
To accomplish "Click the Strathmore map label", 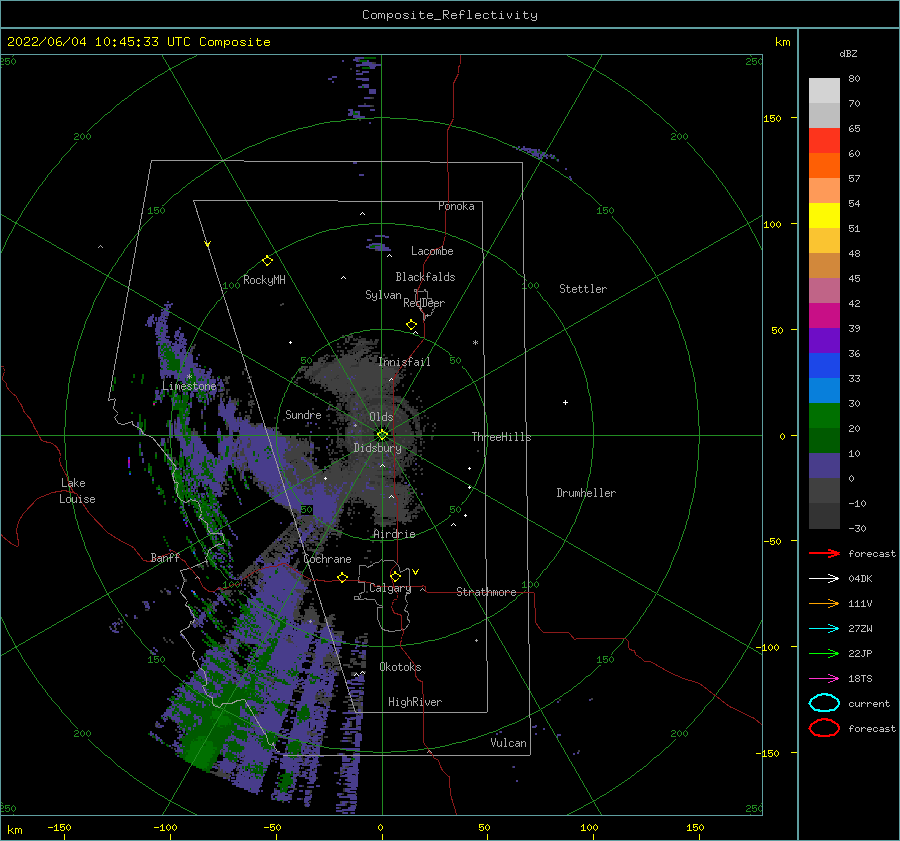I will click(486, 592).
